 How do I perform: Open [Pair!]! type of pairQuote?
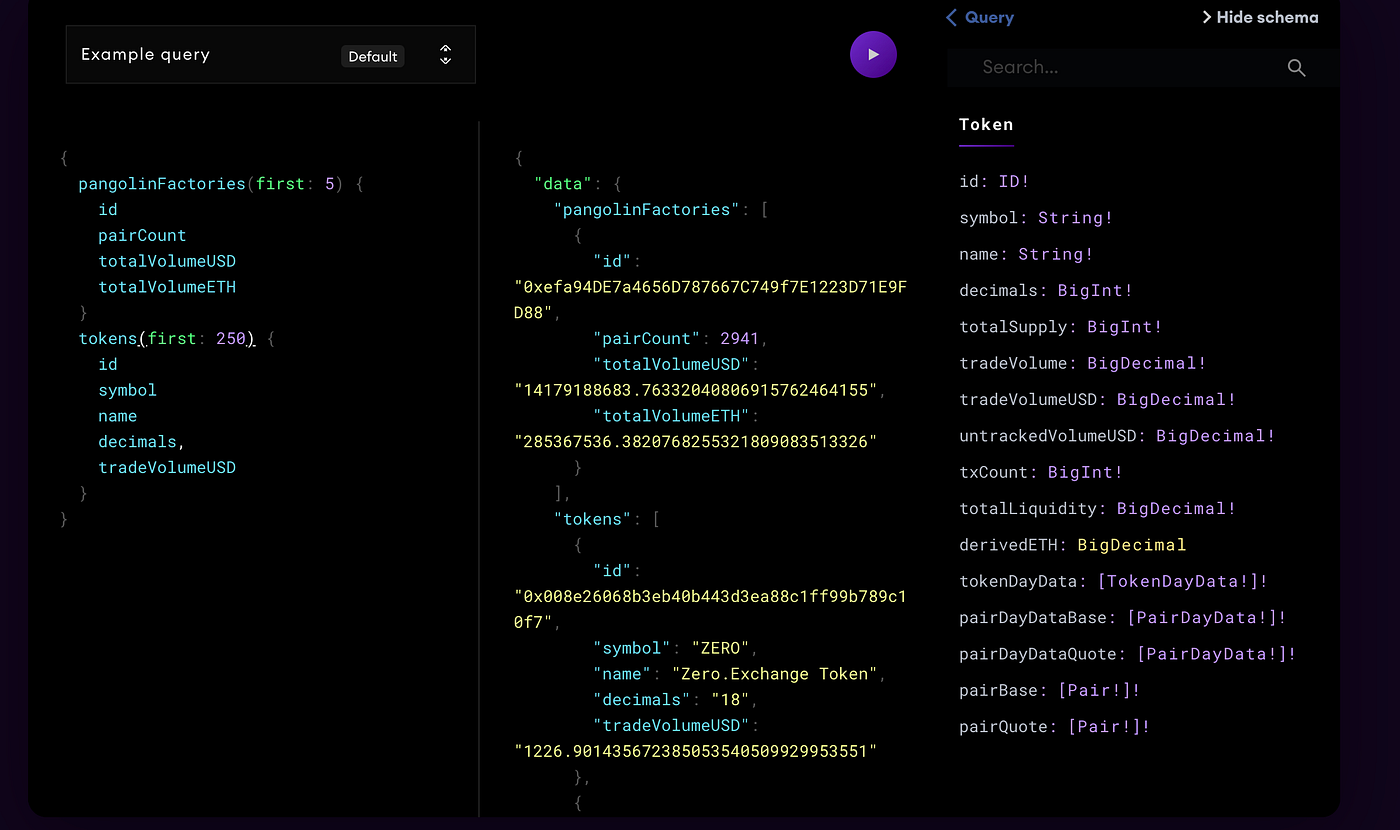pos(1109,727)
